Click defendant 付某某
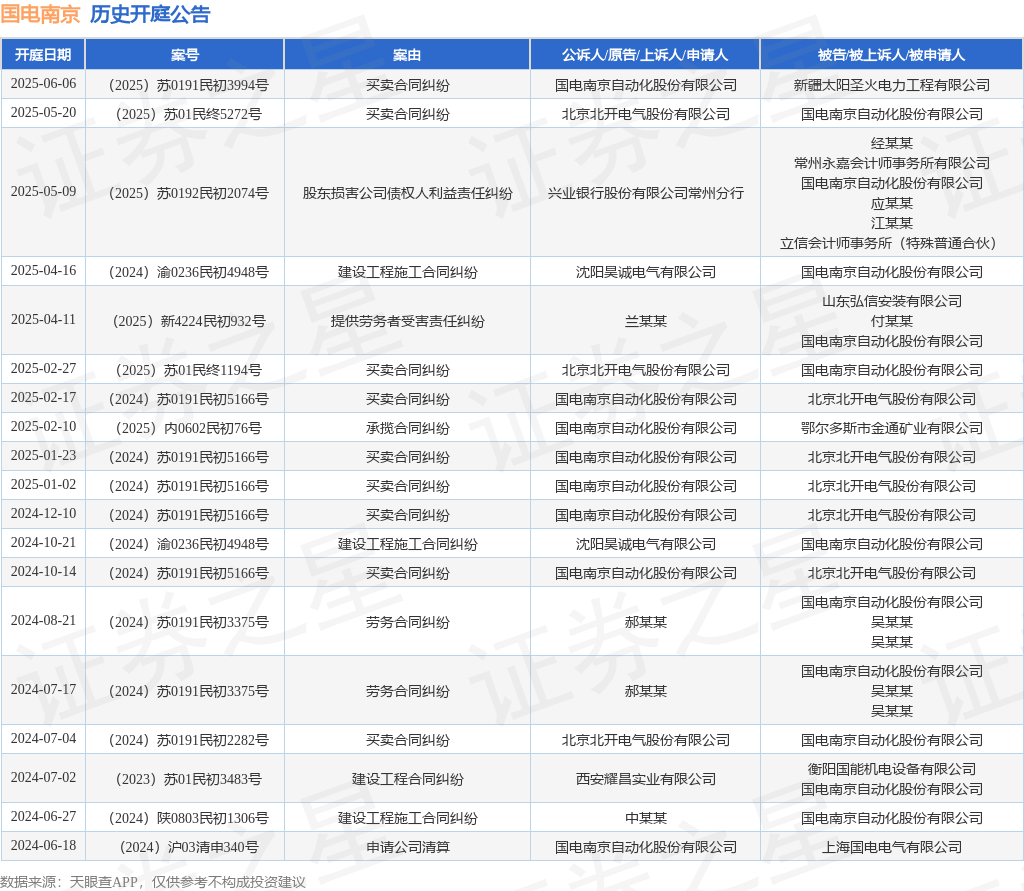1024x891 pixels. point(891,321)
